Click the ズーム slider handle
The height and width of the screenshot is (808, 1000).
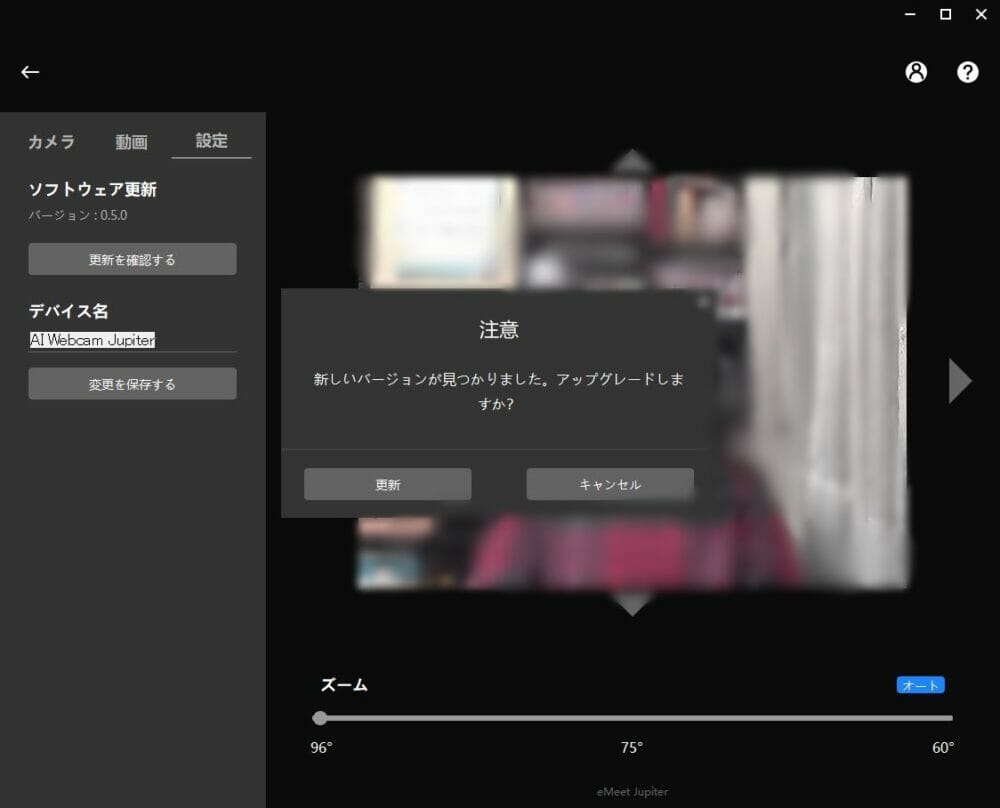click(320, 717)
